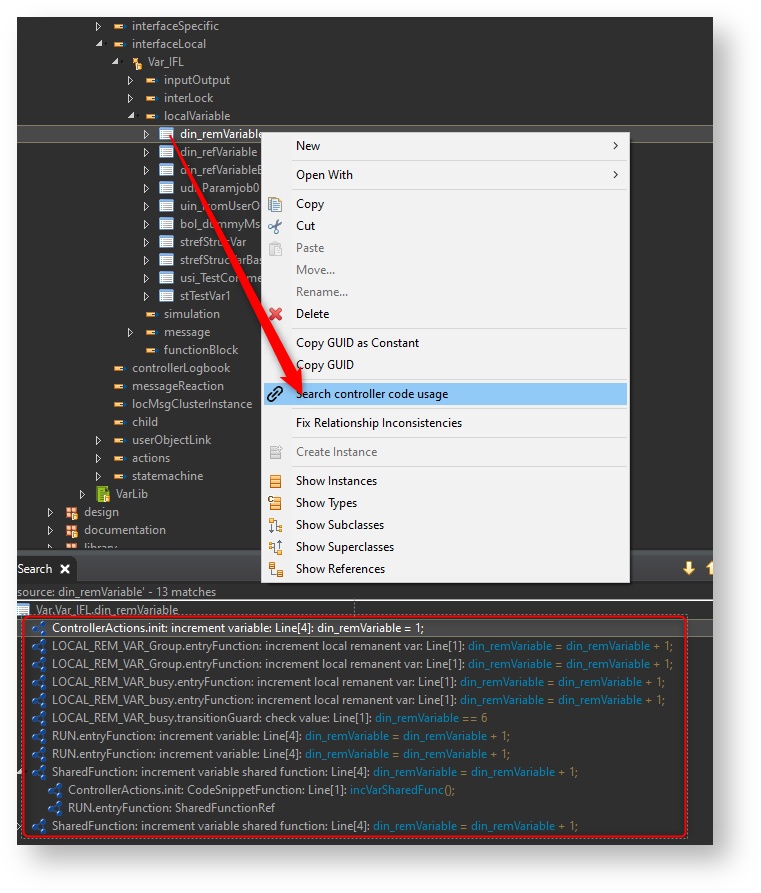Click the down arrow in Search toolbar
761x893 pixels.
coord(688,568)
